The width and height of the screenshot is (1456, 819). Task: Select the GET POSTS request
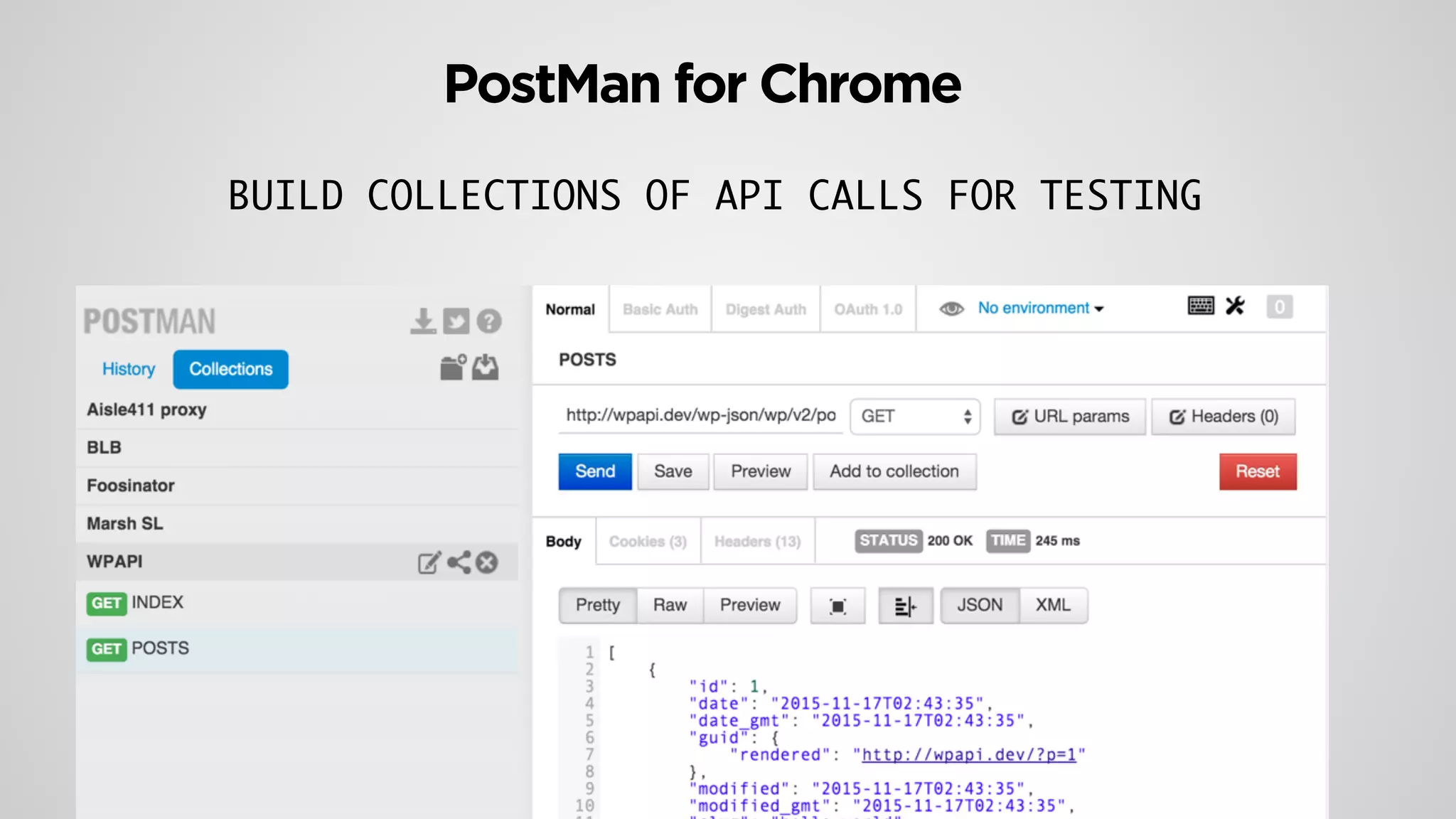[297, 649]
